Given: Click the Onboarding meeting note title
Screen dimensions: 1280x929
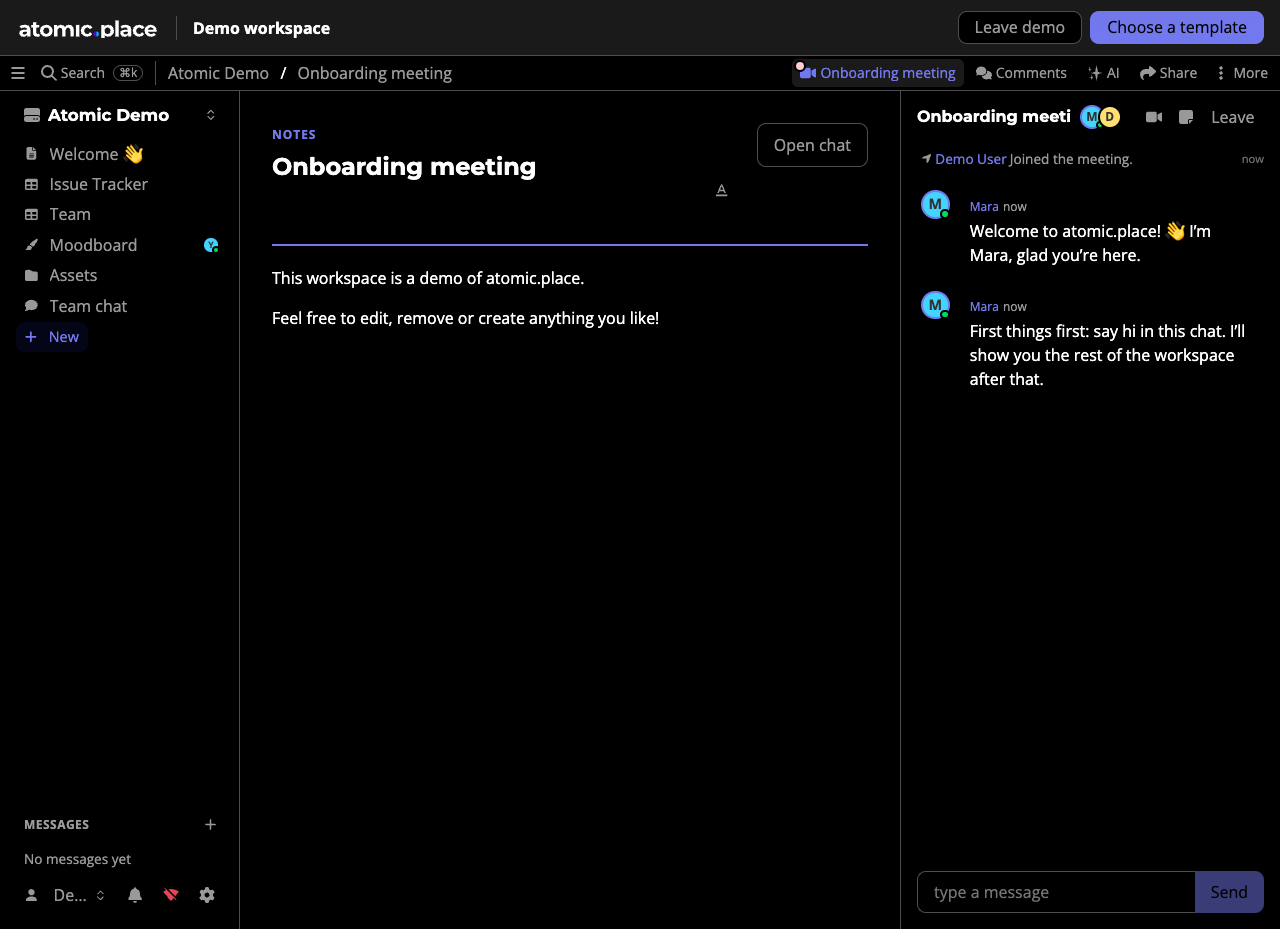Looking at the screenshot, I should coord(404,166).
